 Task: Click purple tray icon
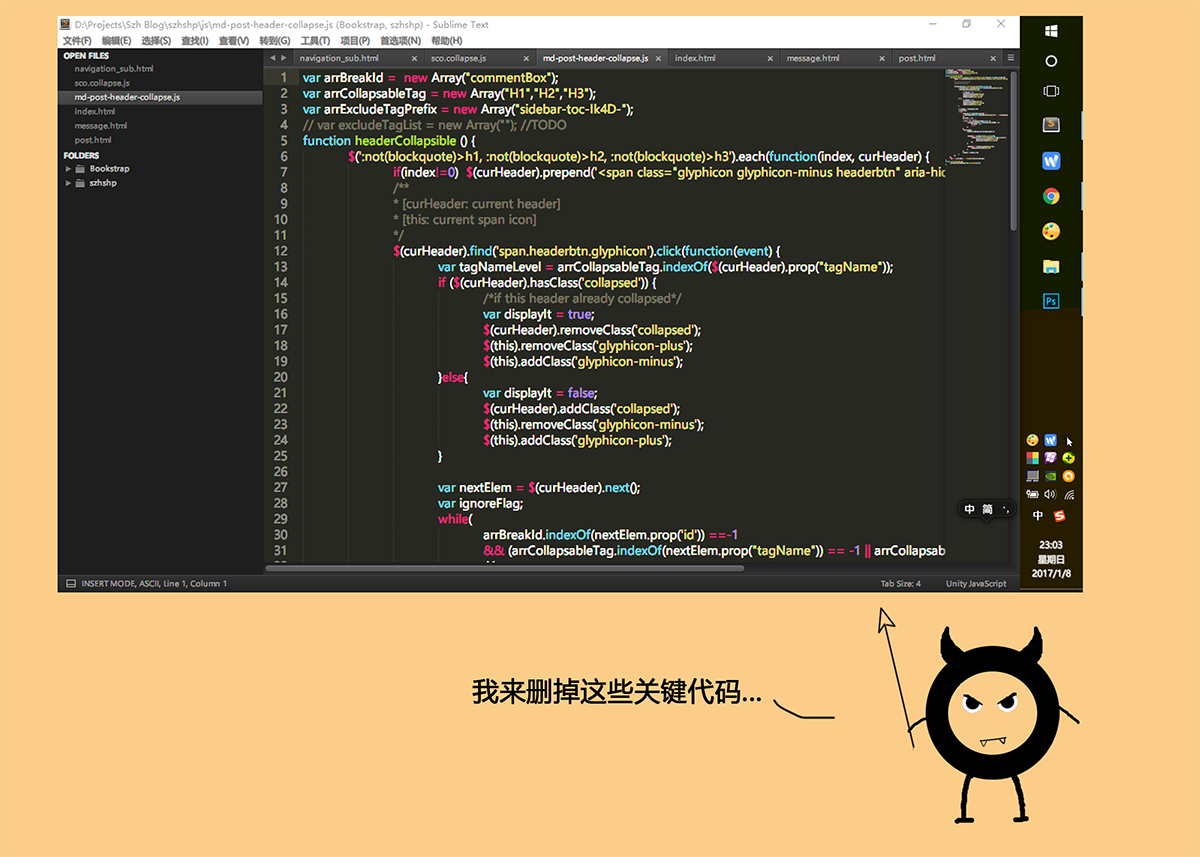[x=1051, y=458]
